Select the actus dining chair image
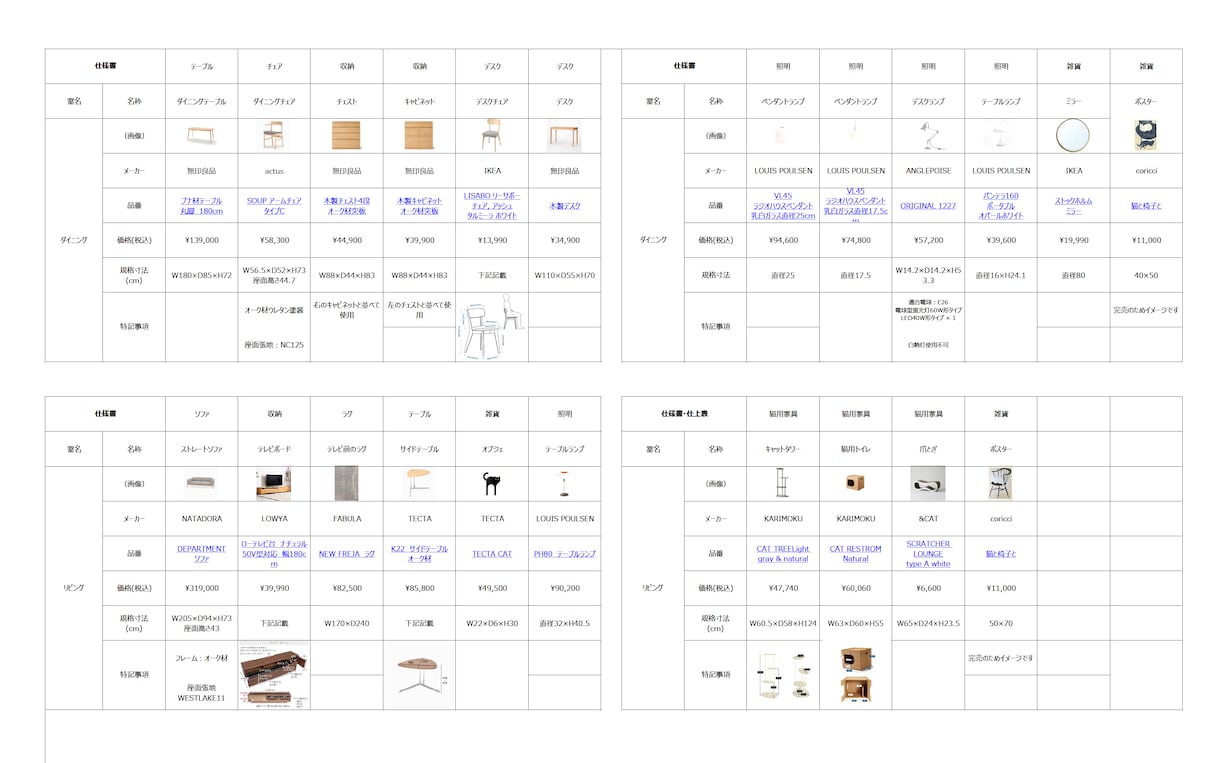This screenshot has width=1220, height=763. pyautogui.click(x=274, y=135)
